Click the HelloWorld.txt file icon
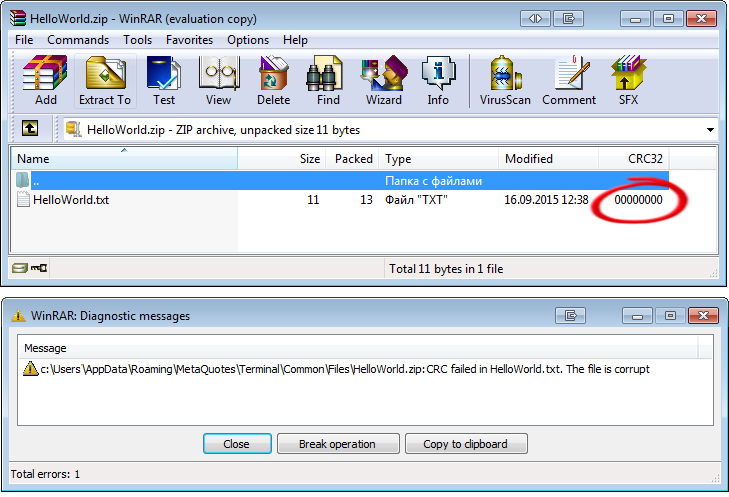 [x=23, y=199]
